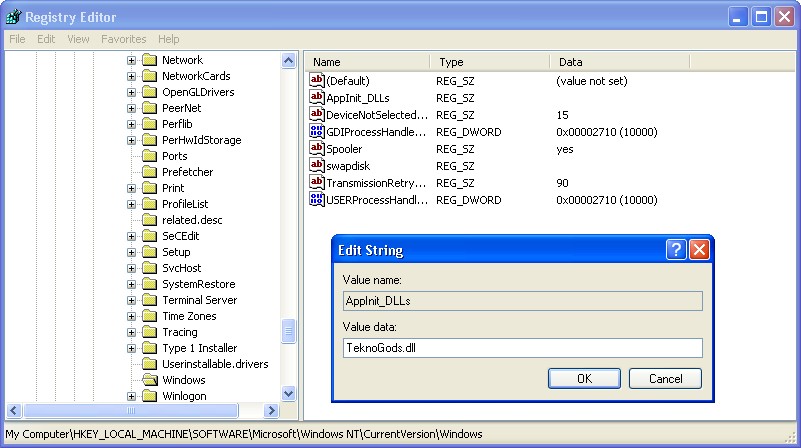Open the Edit menu
The image size is (801, 448).
pos(46,39)
